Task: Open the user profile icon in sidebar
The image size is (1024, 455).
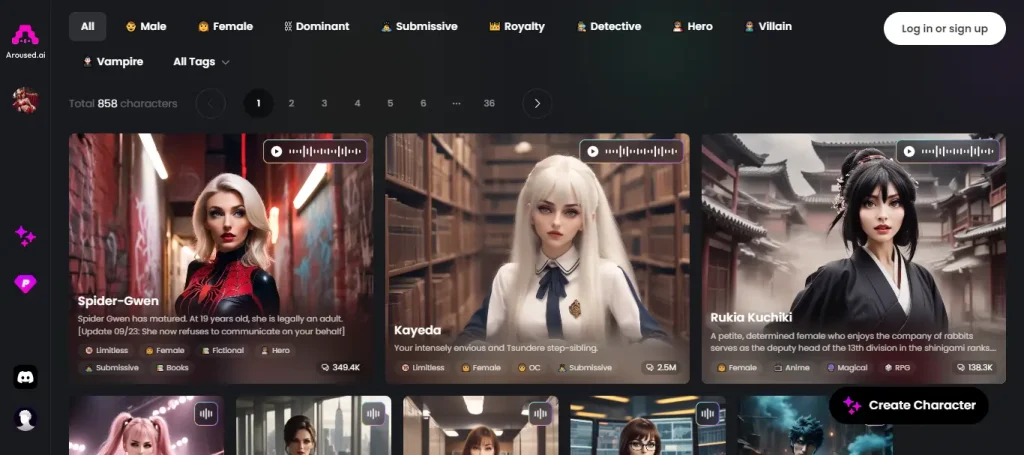Action: click(25, 419)
